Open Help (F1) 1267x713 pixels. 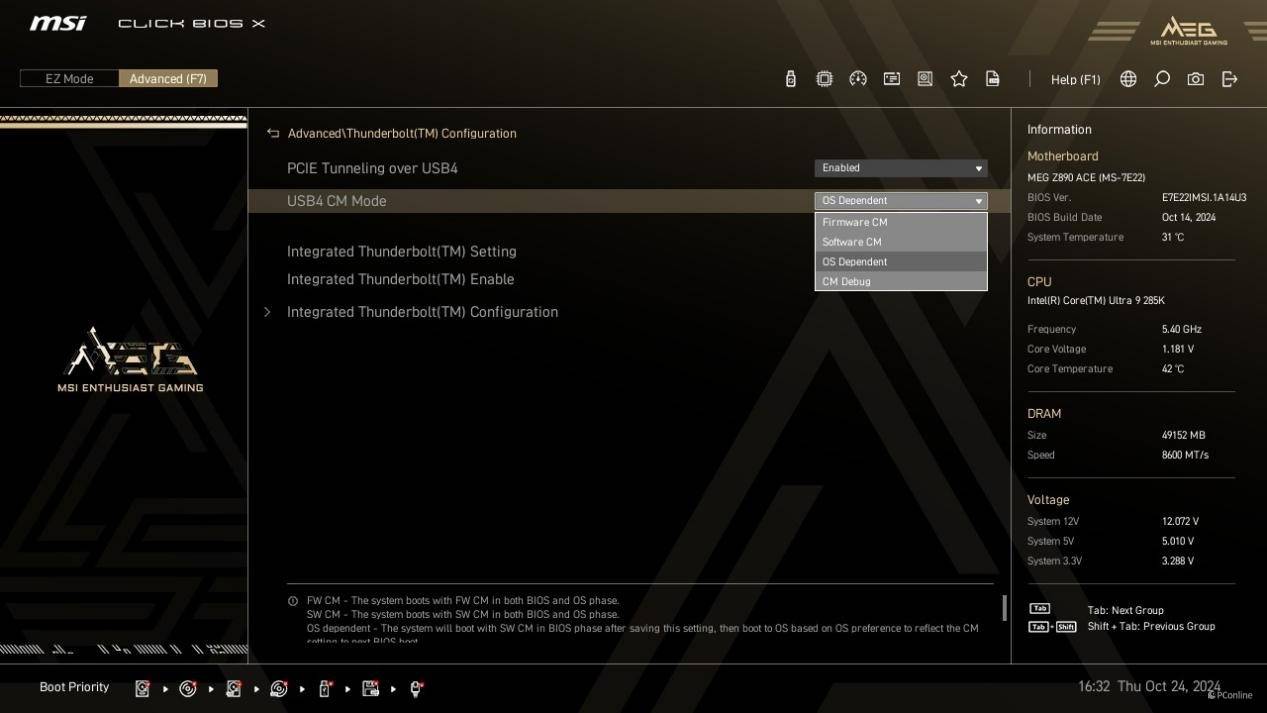coord(1075,79)
